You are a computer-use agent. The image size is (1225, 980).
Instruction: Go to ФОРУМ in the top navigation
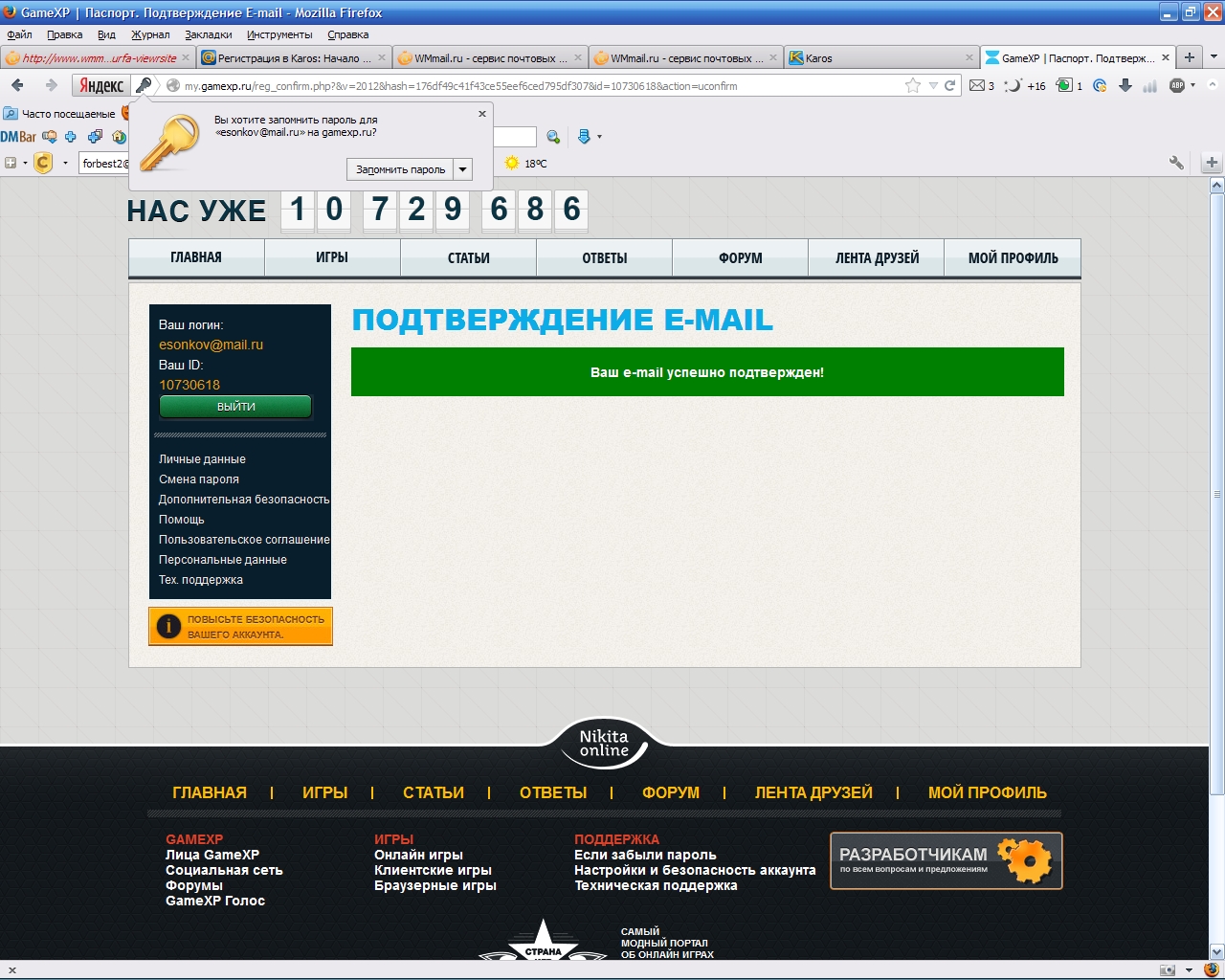tap(741, 257)
